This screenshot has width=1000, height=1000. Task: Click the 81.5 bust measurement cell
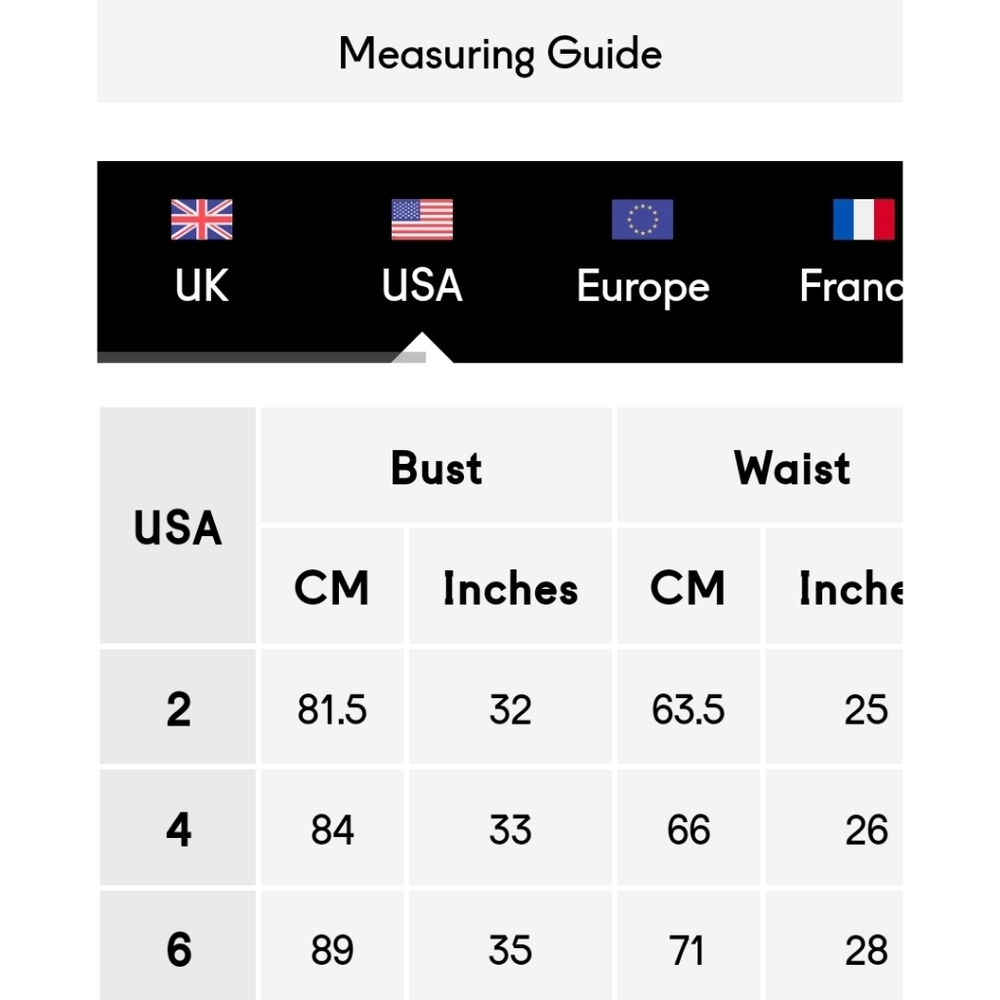click(332, 707)
